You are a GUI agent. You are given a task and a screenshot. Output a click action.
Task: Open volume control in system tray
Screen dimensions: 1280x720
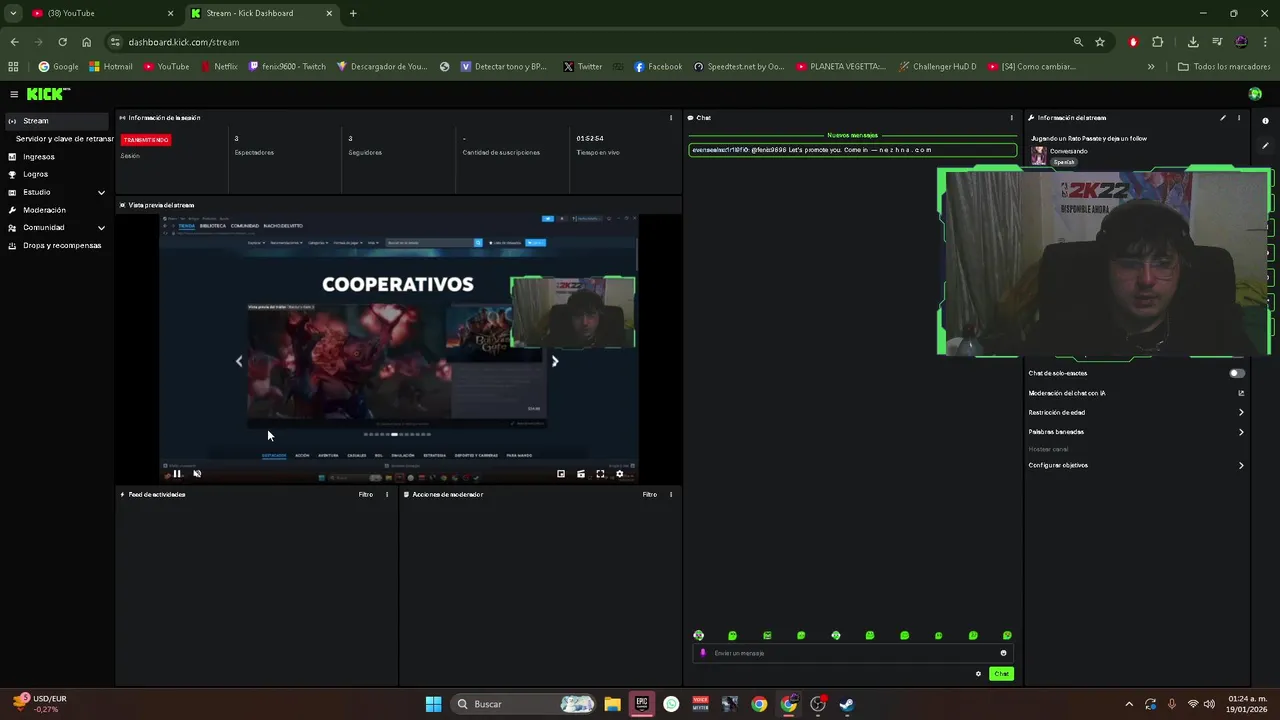(1209, 704)
